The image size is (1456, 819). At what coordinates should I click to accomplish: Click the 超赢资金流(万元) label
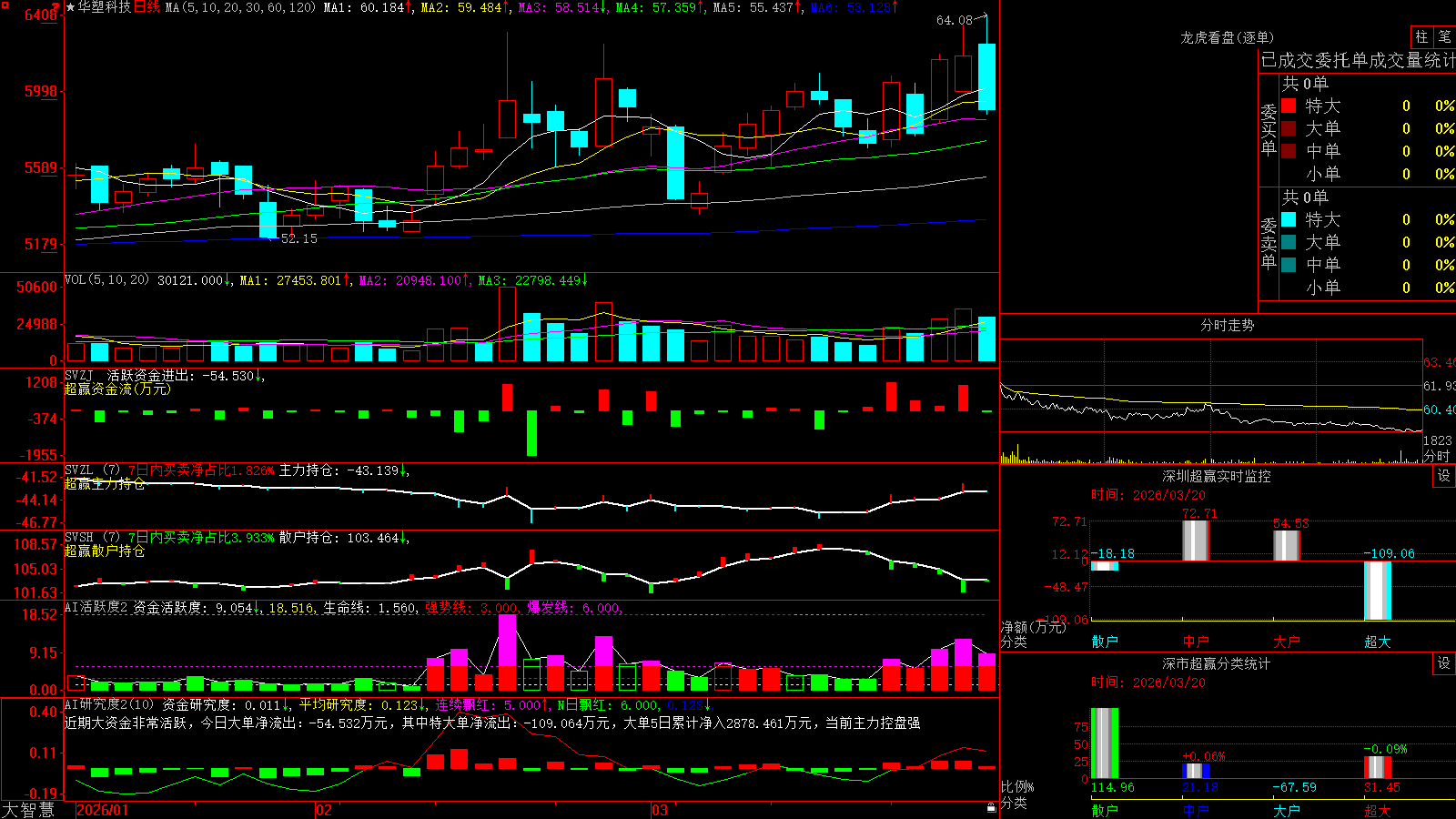click(117, 389)
